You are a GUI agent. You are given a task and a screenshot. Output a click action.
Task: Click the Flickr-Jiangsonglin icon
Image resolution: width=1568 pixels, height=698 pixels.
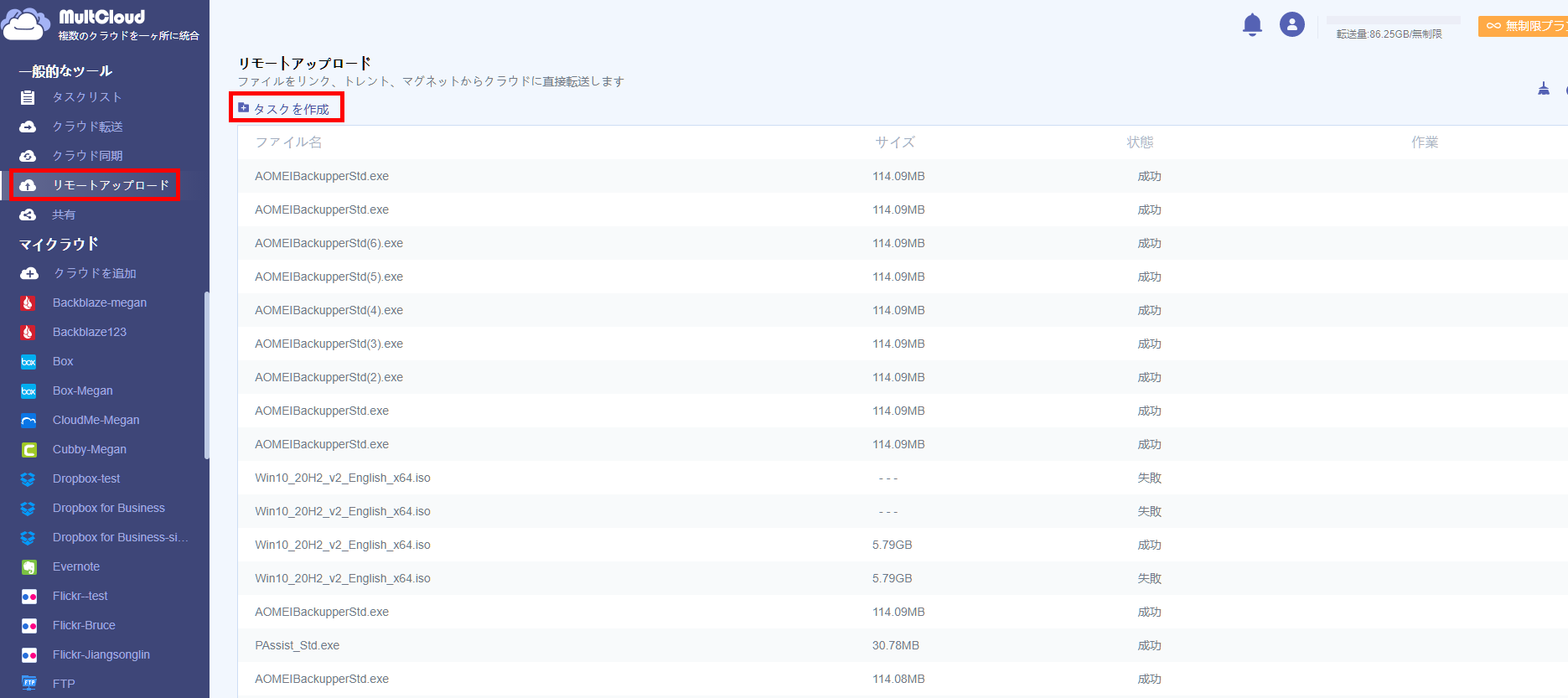pos(29,655)
